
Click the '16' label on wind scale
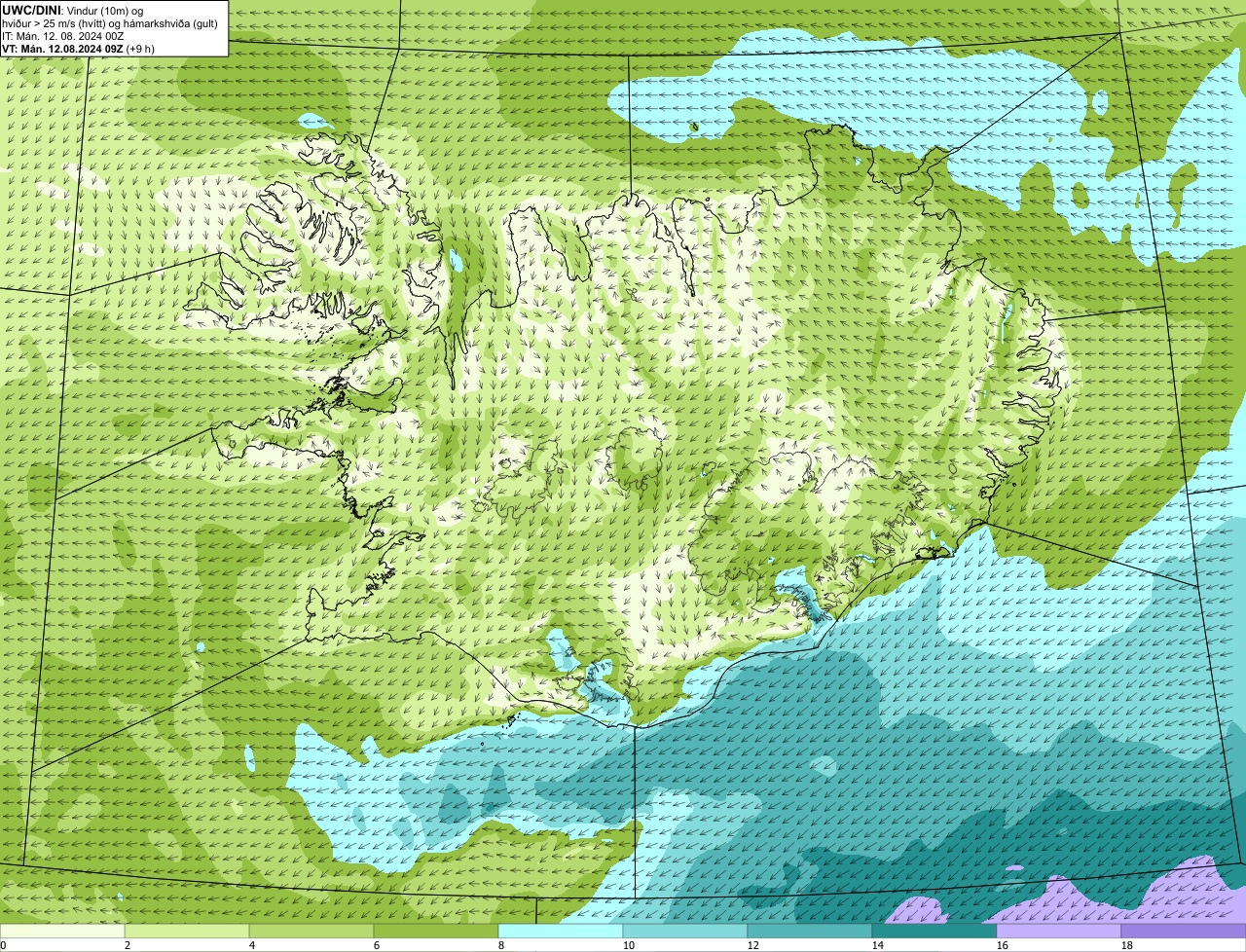1003,945
